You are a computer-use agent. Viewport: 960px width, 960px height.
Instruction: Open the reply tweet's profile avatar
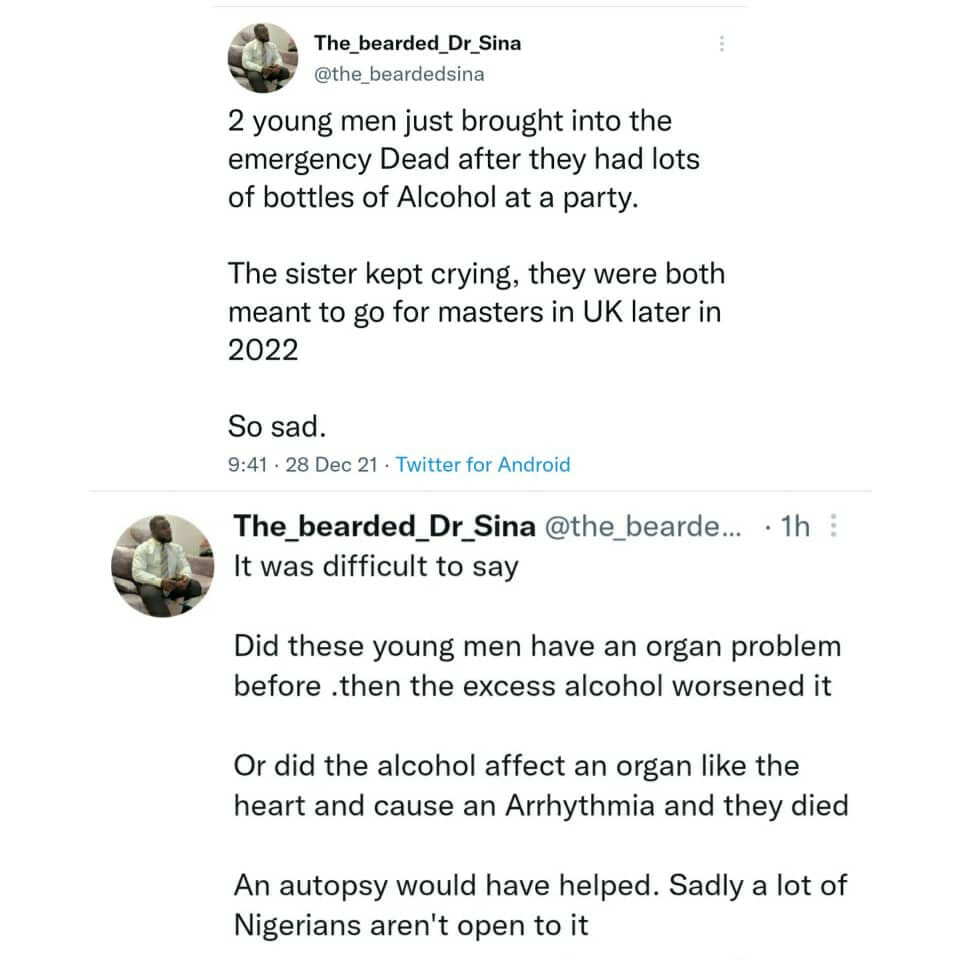(161, 565)
